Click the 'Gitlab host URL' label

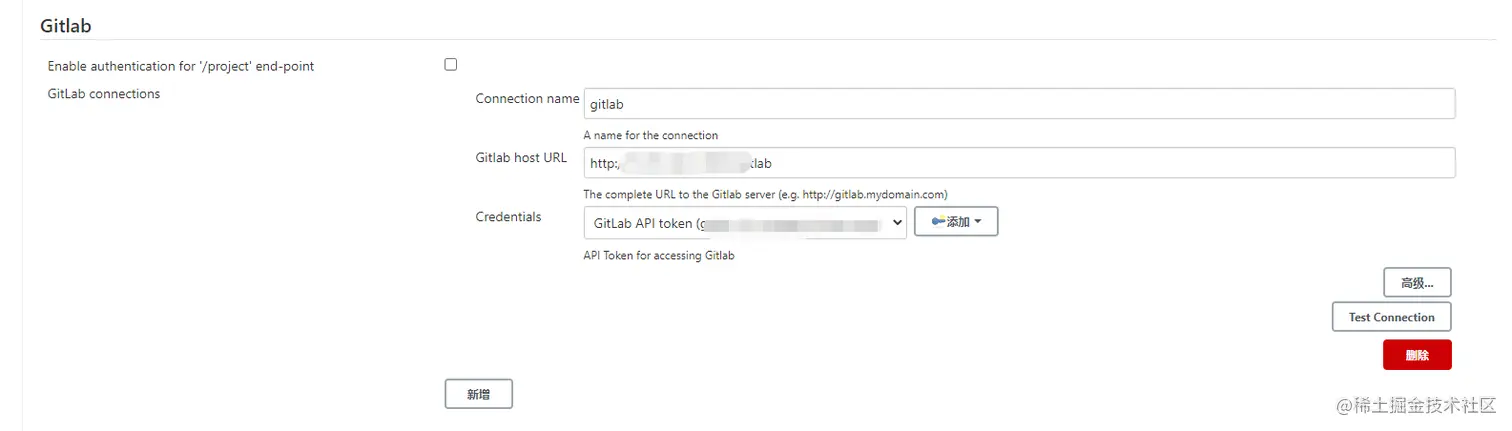coord(521,158)
